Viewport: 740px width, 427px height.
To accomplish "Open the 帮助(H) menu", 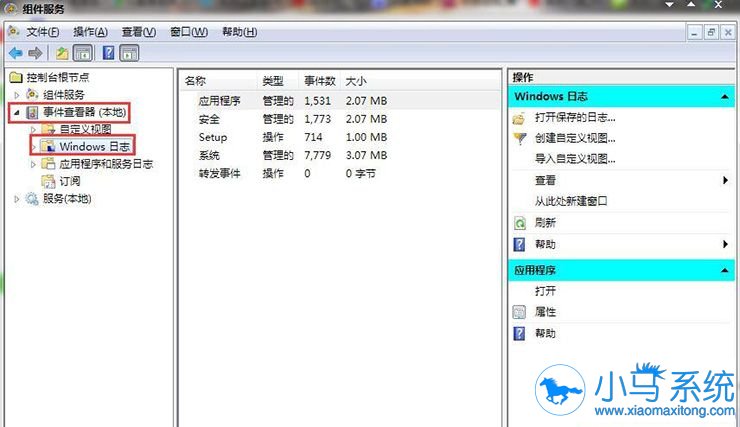I will tap(239, 32).
